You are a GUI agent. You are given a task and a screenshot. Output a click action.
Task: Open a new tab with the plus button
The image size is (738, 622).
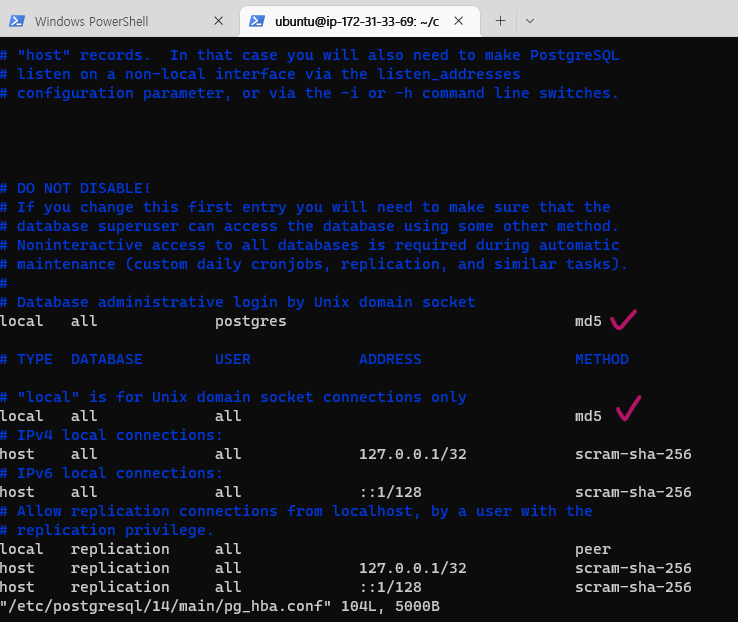coord(500,20)
